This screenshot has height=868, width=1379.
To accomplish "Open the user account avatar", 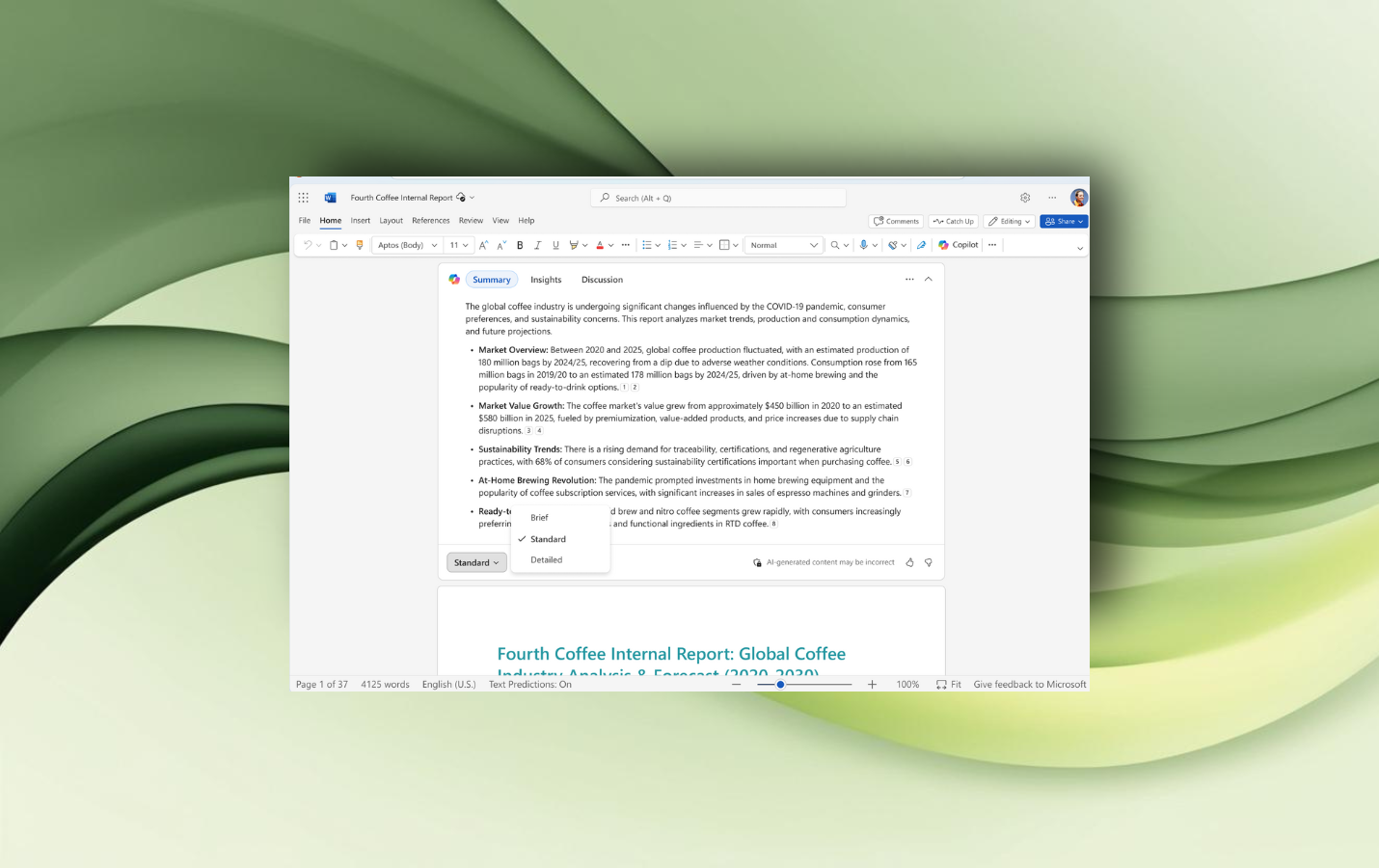I will click(1079, 198).
